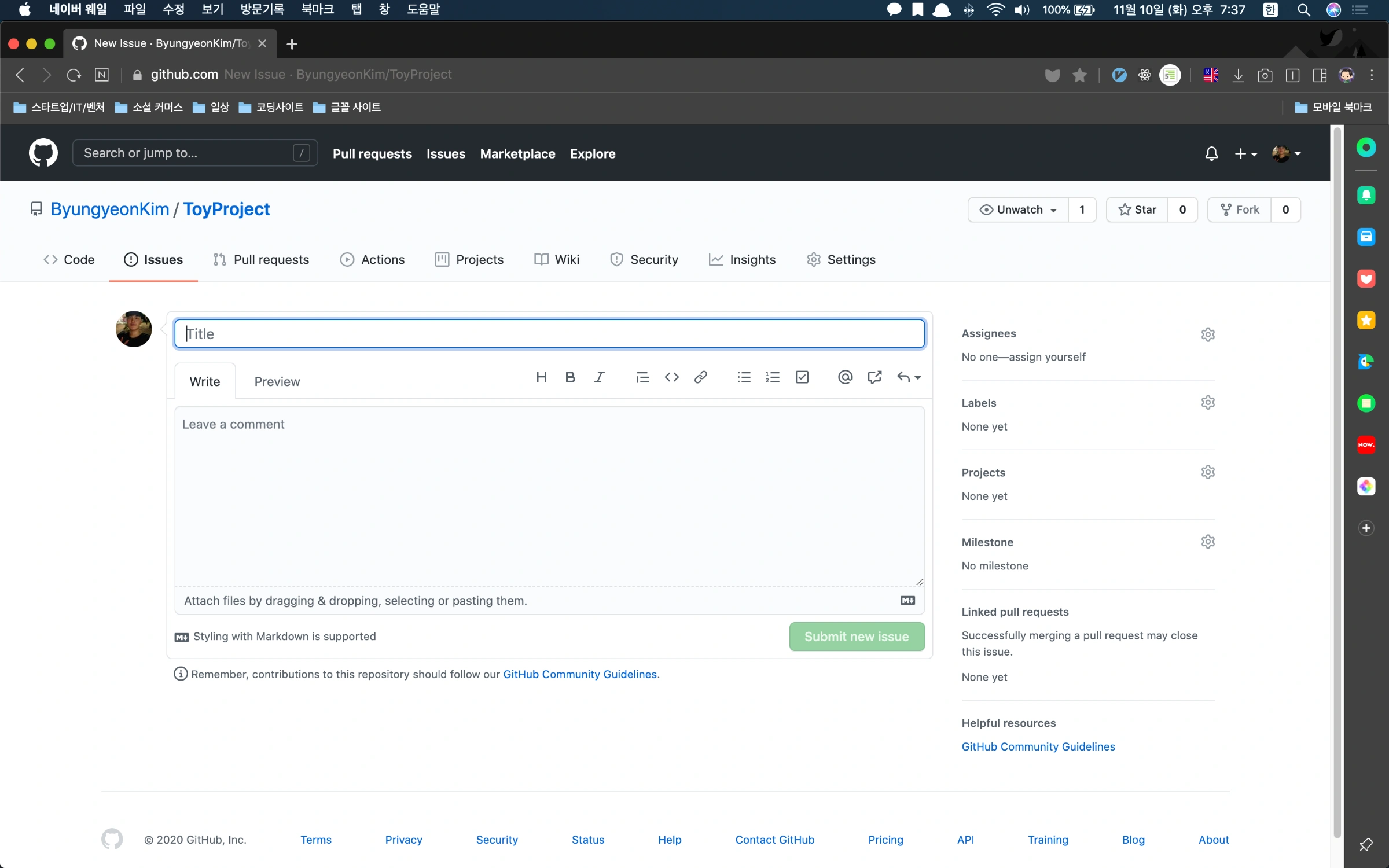Open Milestone settings gear
1389x868 pixels.
click(1208, 542)
